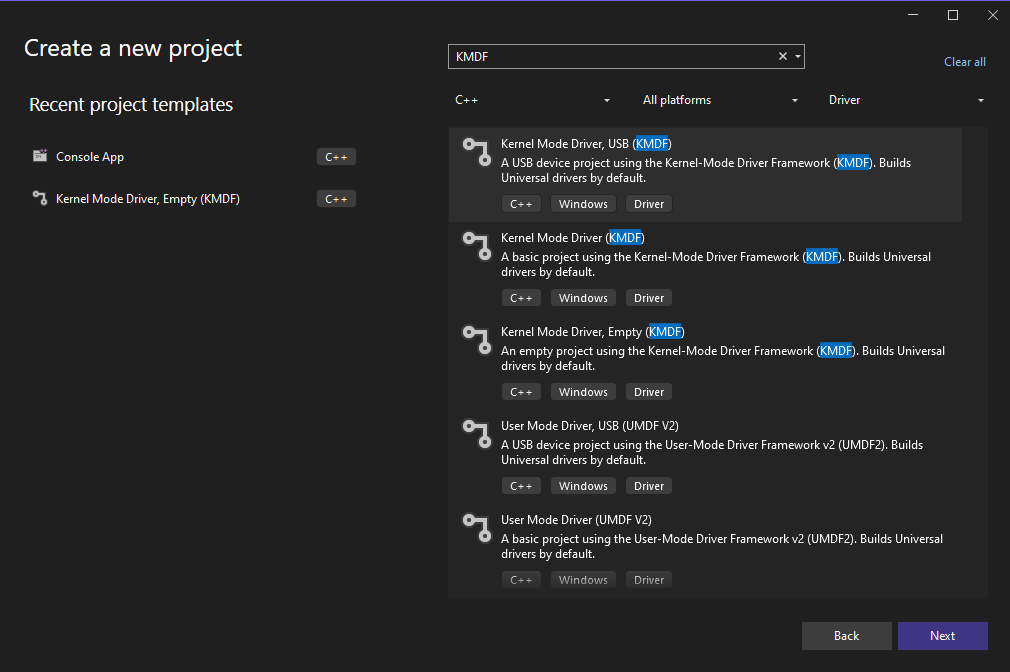Click description 'An empty project using the Kernel-Mode'
Image resolution: width=1010 pixels, height=672 pixels.
tap(723, 358)
